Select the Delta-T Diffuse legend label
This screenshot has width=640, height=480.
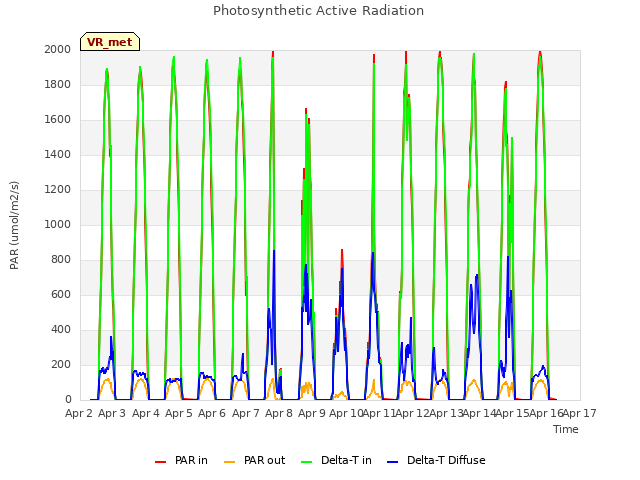446,460
